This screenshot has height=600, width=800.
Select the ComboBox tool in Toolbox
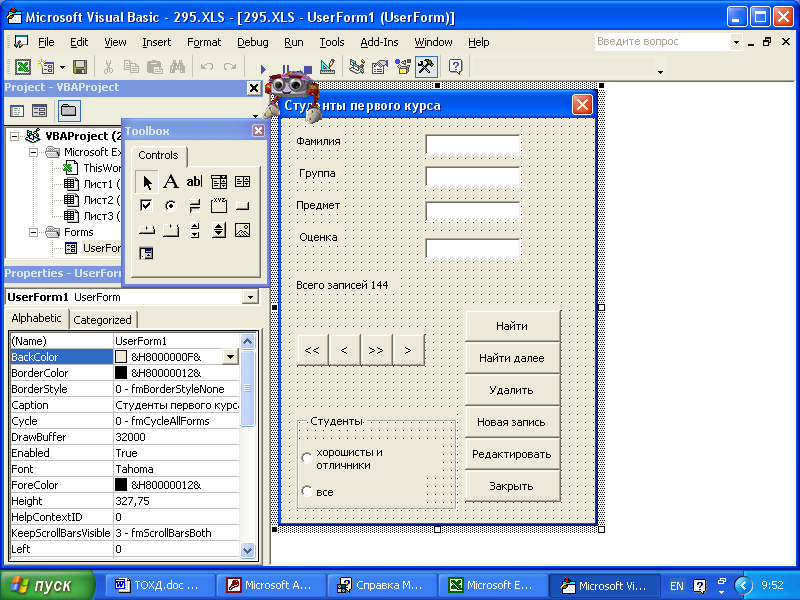pos(219,182)
